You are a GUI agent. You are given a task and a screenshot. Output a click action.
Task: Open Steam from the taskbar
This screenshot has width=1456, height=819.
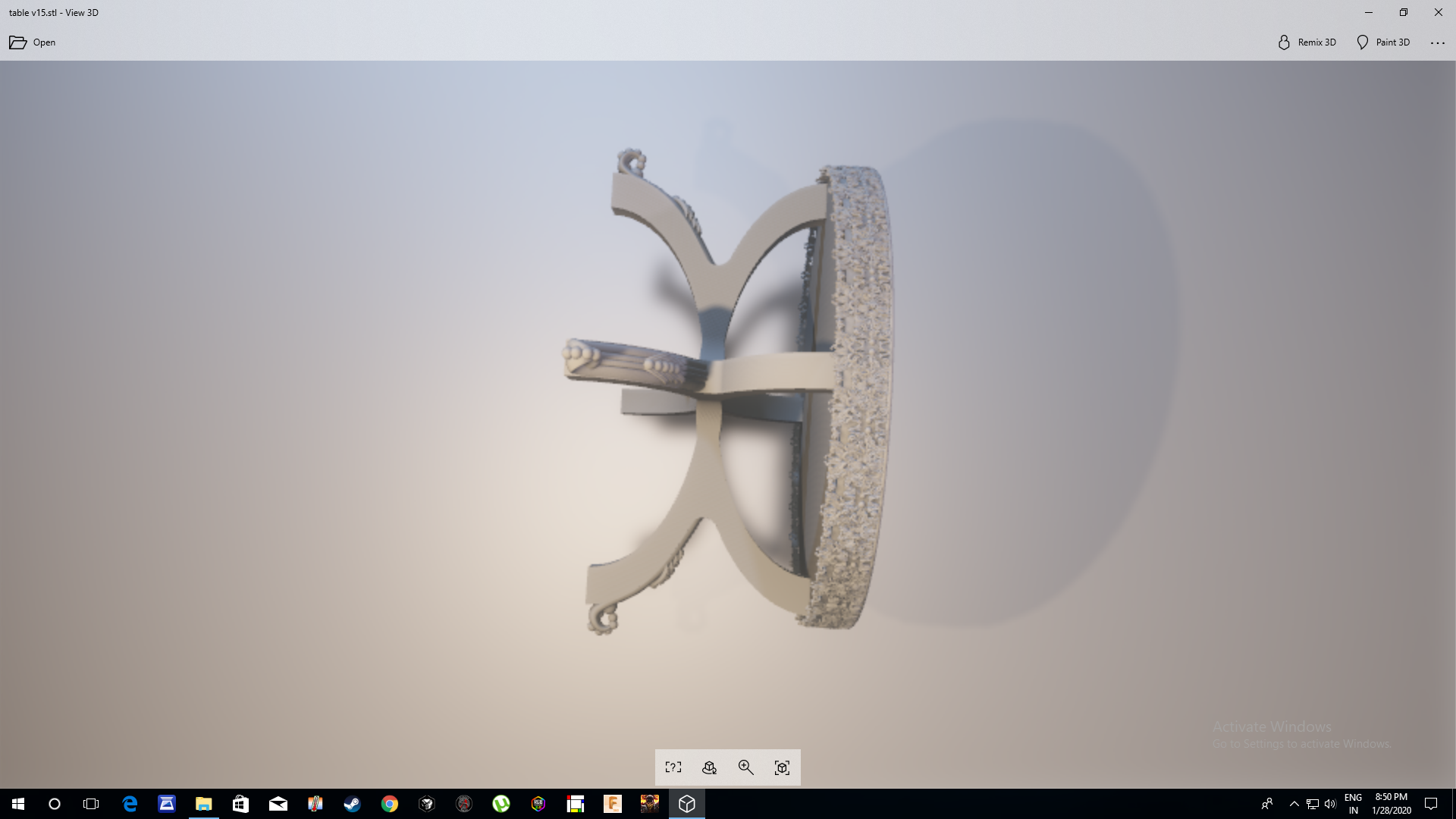(x=352, y=804)
